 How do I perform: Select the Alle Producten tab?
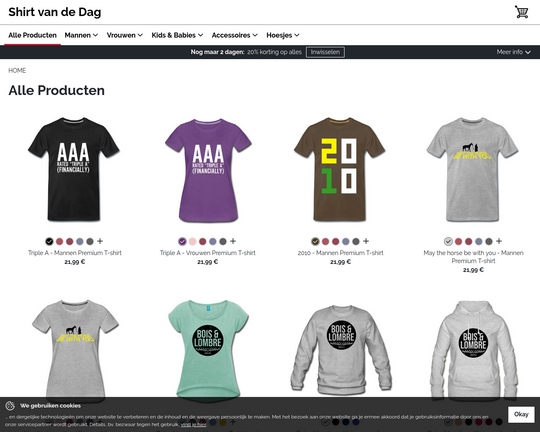pos(32,35)
